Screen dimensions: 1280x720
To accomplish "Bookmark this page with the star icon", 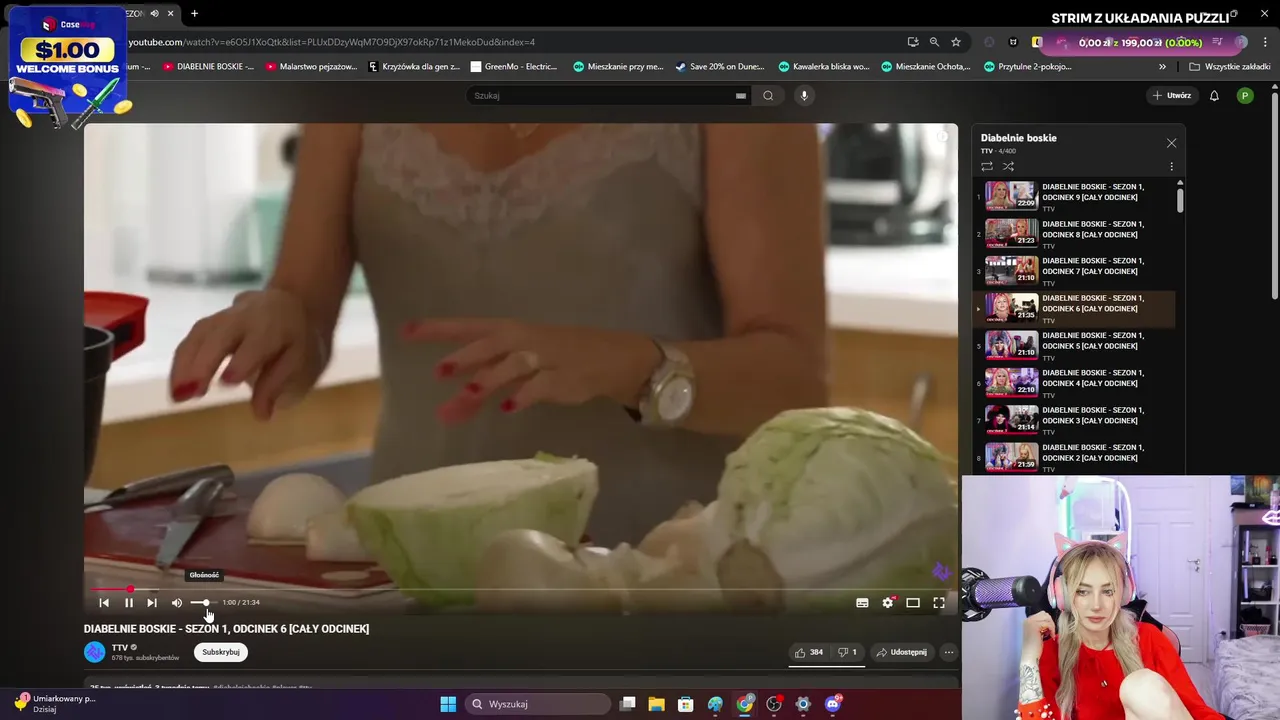I will point(956,42).
